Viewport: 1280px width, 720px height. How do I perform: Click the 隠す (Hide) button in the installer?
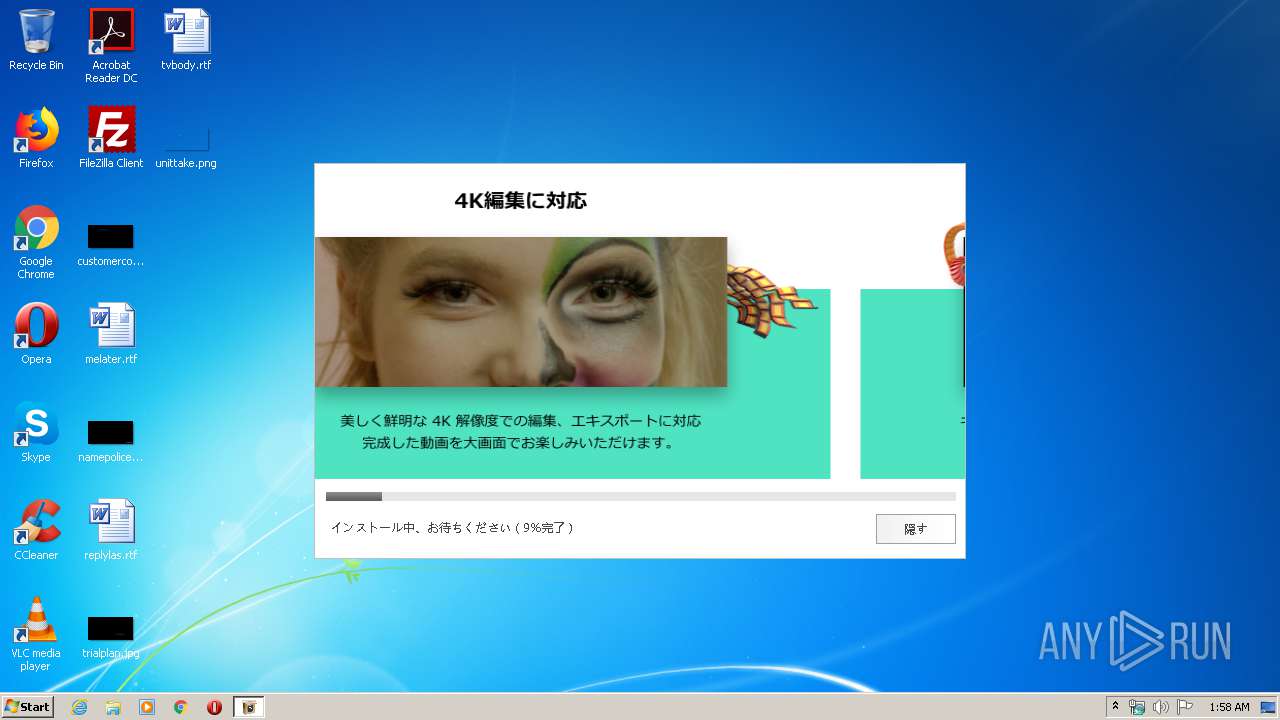(915, 529)
